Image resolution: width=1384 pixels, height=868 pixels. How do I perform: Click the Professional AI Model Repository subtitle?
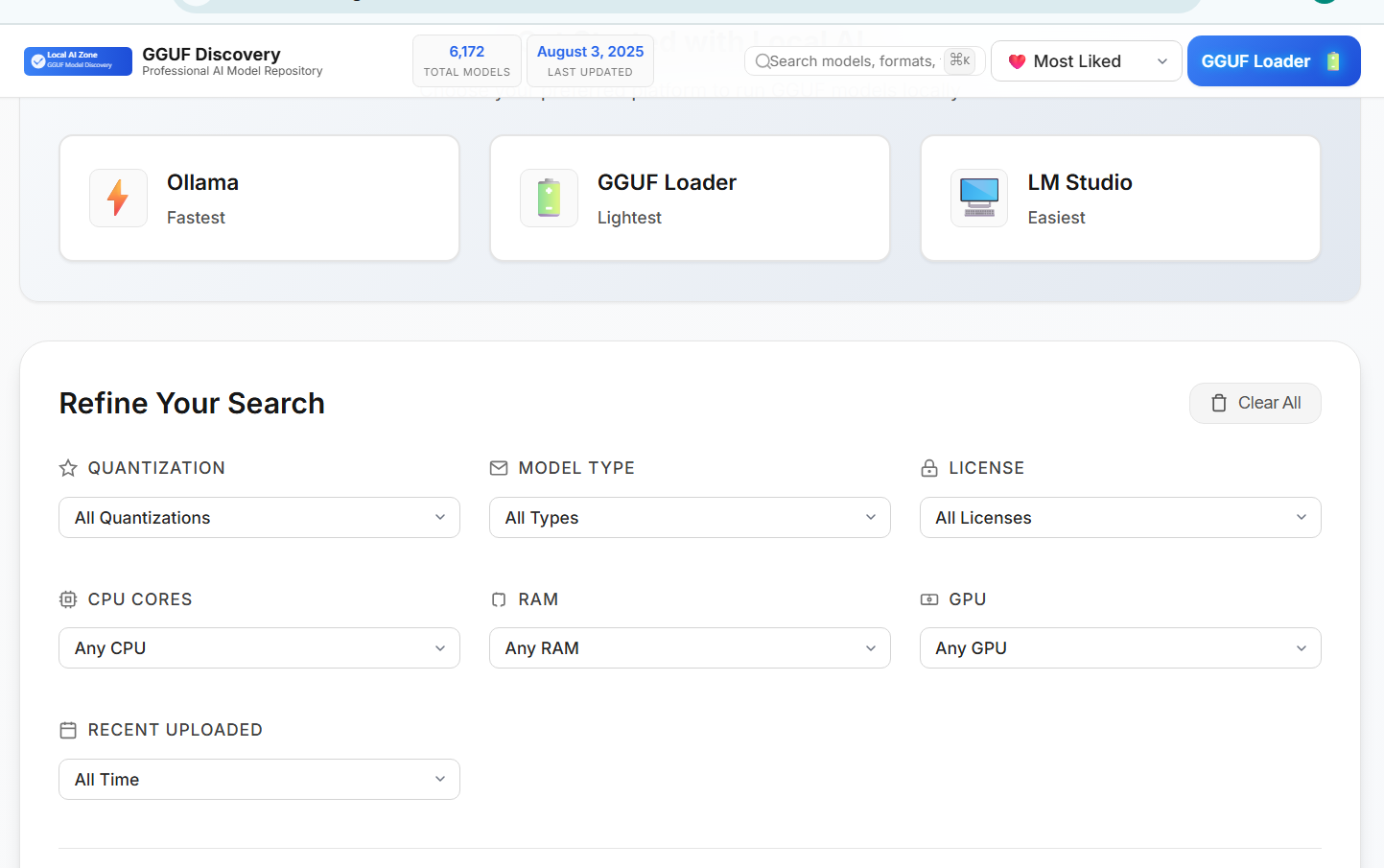[x=232, y=71]
